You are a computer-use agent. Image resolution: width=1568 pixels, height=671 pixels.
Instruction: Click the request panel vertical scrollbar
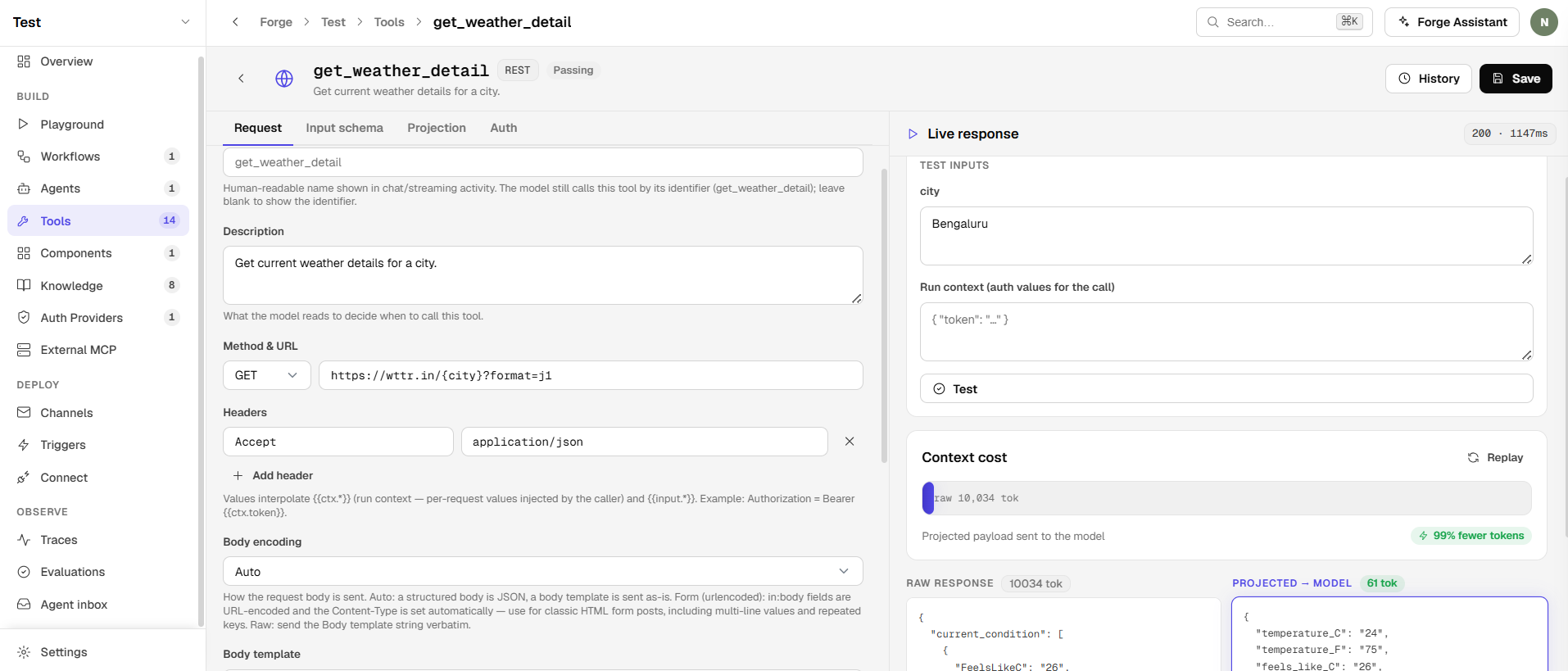click(884, 315)
